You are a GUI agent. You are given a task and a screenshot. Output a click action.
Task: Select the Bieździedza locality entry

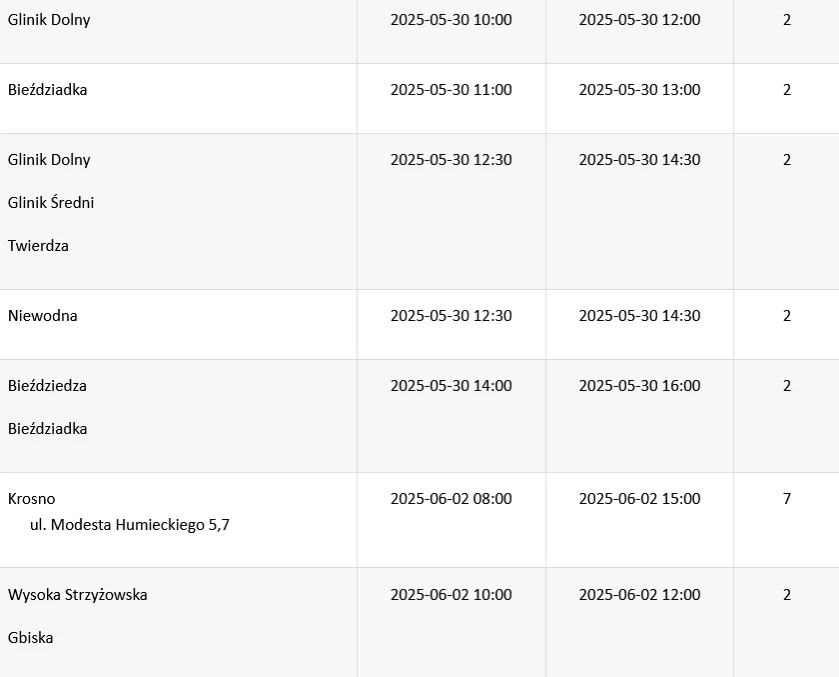tap(47, 386)
